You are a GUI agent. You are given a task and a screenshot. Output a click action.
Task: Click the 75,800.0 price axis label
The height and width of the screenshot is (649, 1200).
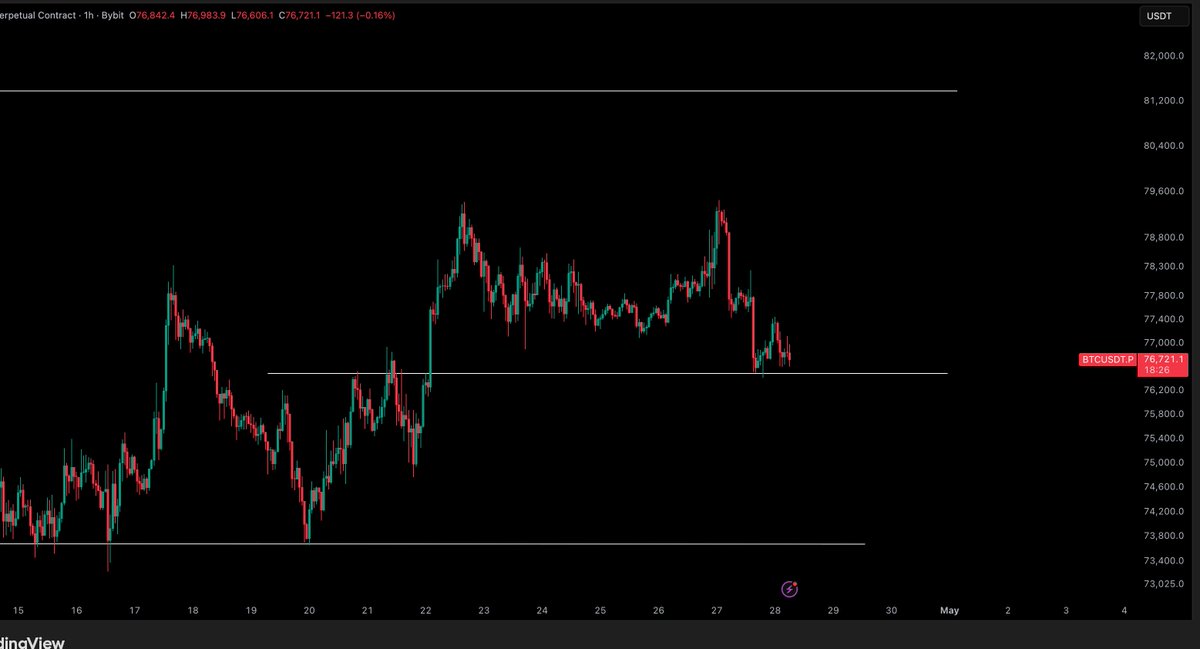click(x=1163, y=414)
